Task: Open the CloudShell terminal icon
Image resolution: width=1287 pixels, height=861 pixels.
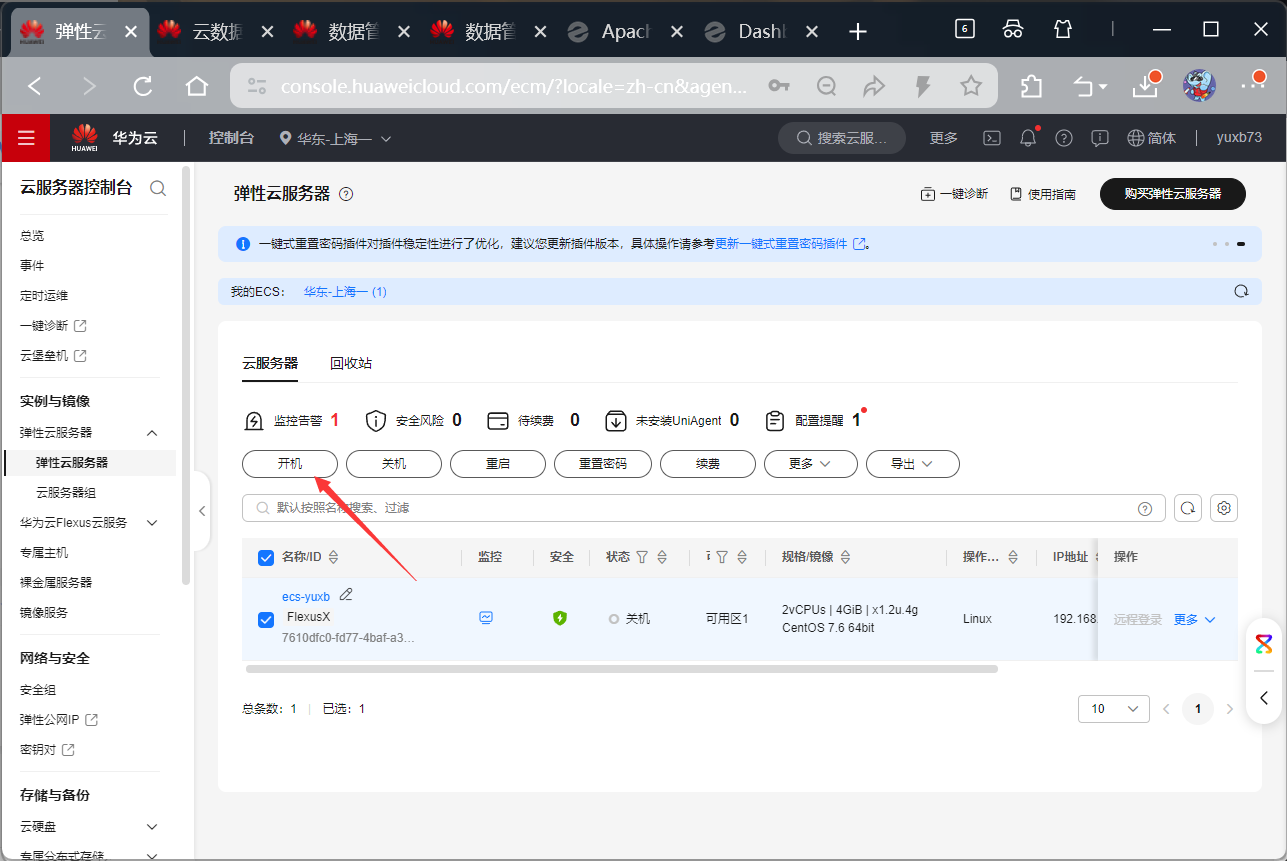Action: (x=992, y=138)
